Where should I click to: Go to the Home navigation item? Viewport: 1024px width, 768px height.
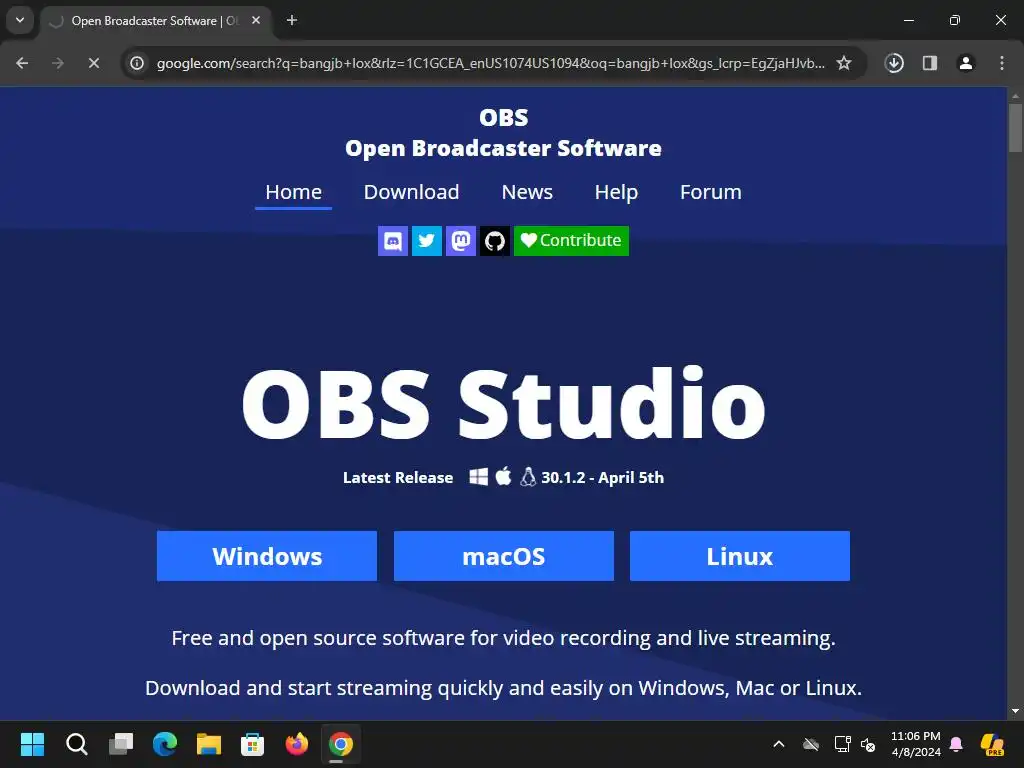pyautogui.click(x=293, y=193)
